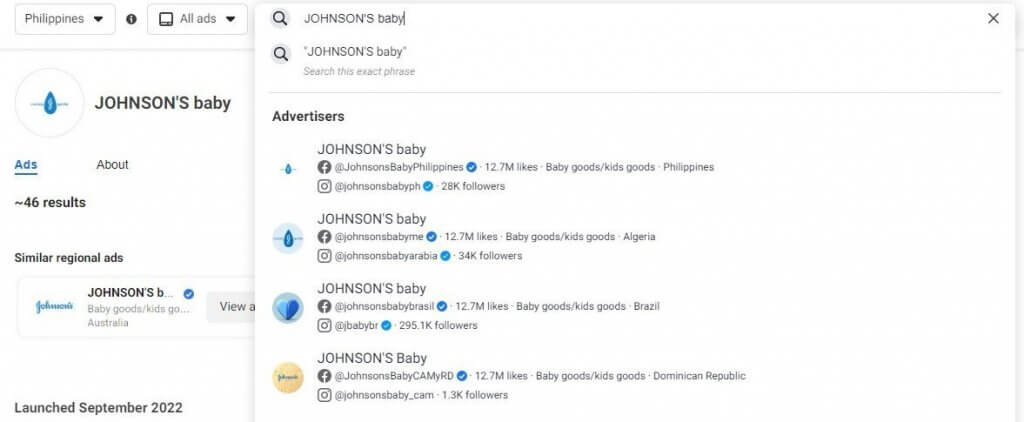Click Facebook icon beside @JohnsonsBabyPhilippines
Viewport: 1024px width, 422px height.
point(325,167)
